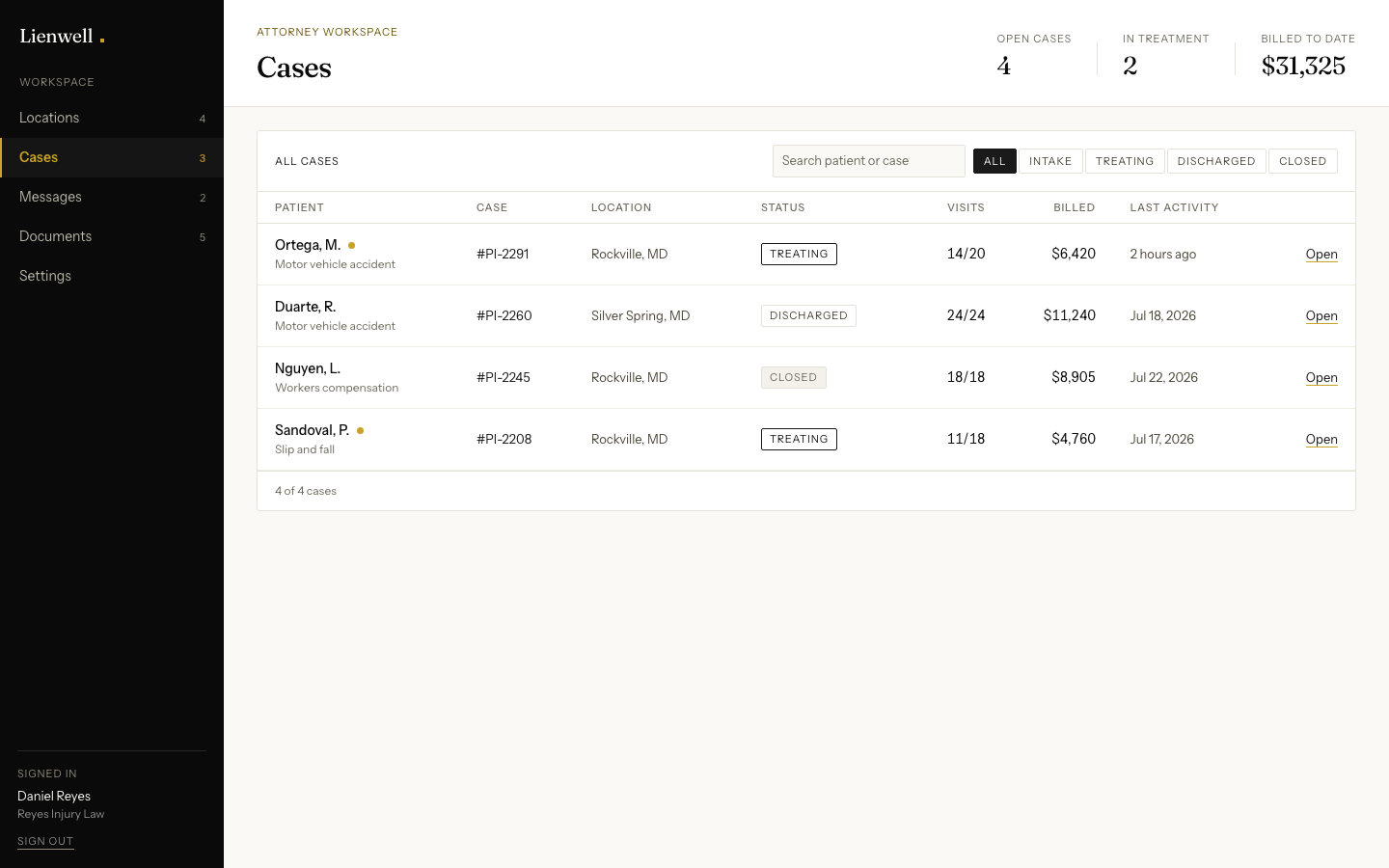Viewport: 1389px width, 868px height.
Task: Click the VISITS column header
Action: (x=966, y=207)
